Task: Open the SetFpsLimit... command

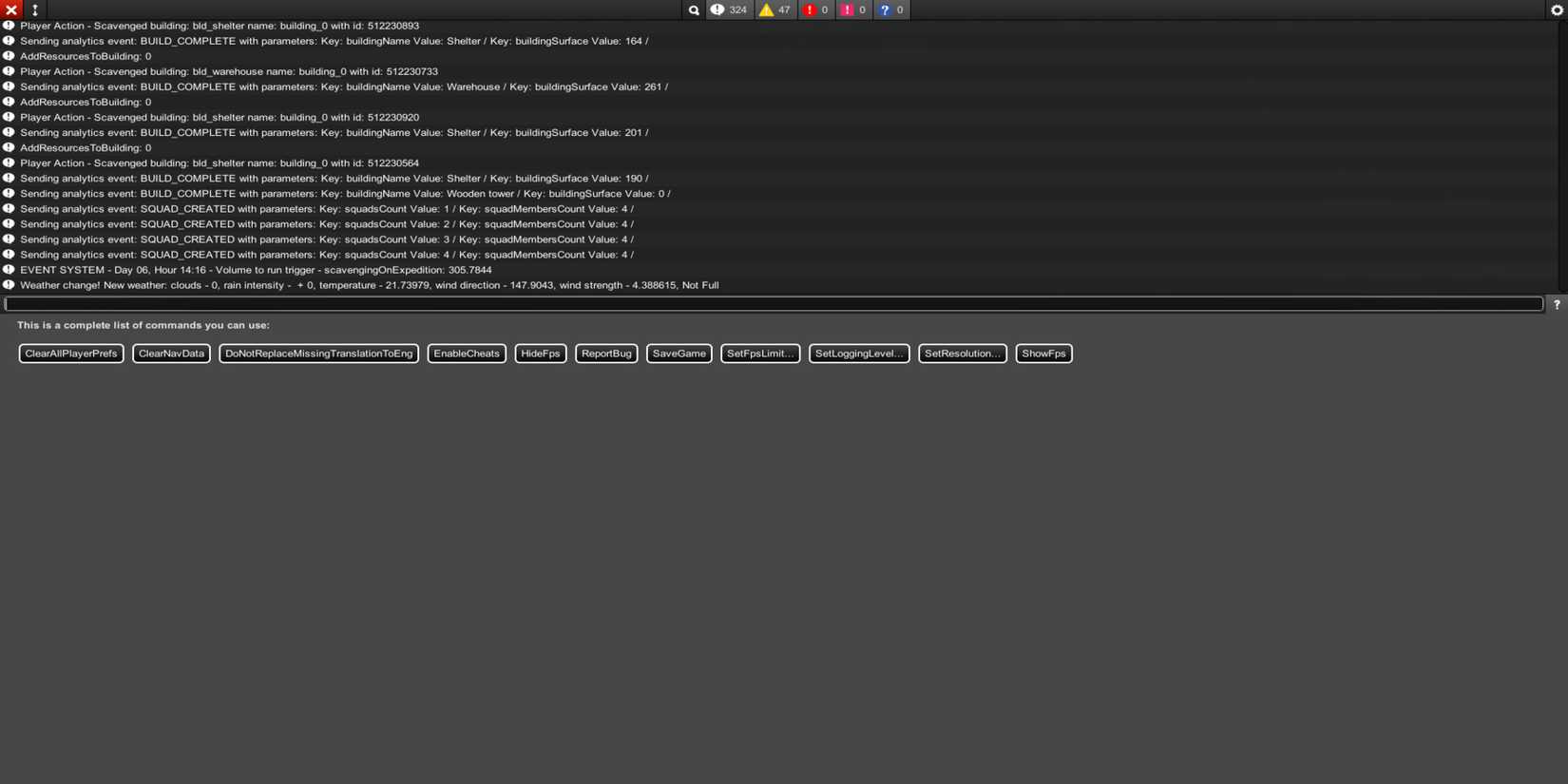Action: [x=760, y=354]
